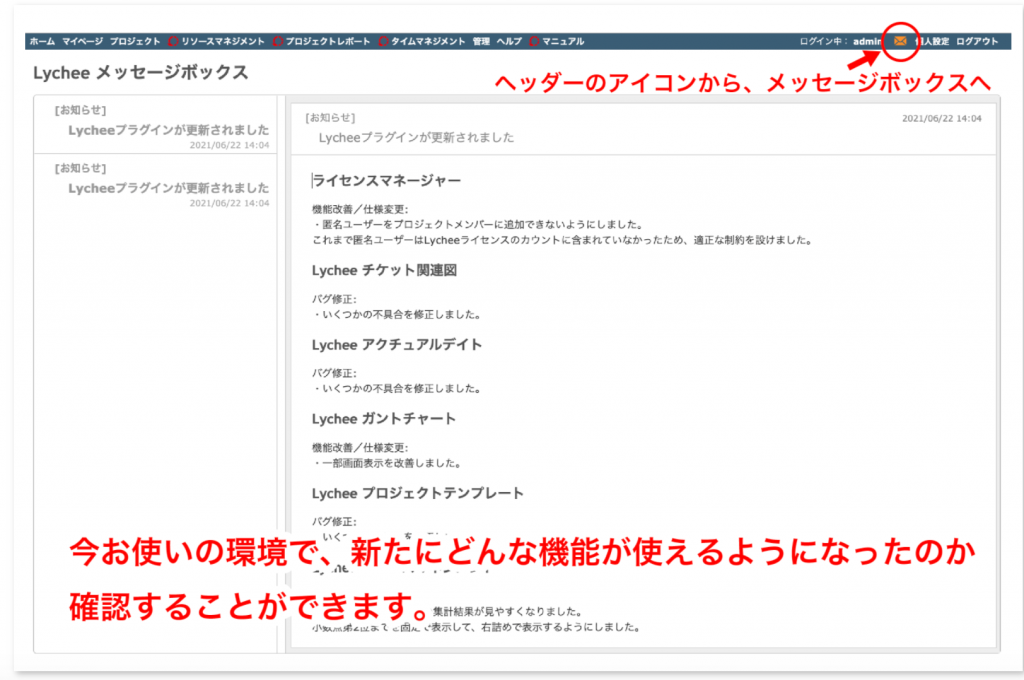Click the Lychee icon beside タイムマネジメント

(x=383, y=41)
